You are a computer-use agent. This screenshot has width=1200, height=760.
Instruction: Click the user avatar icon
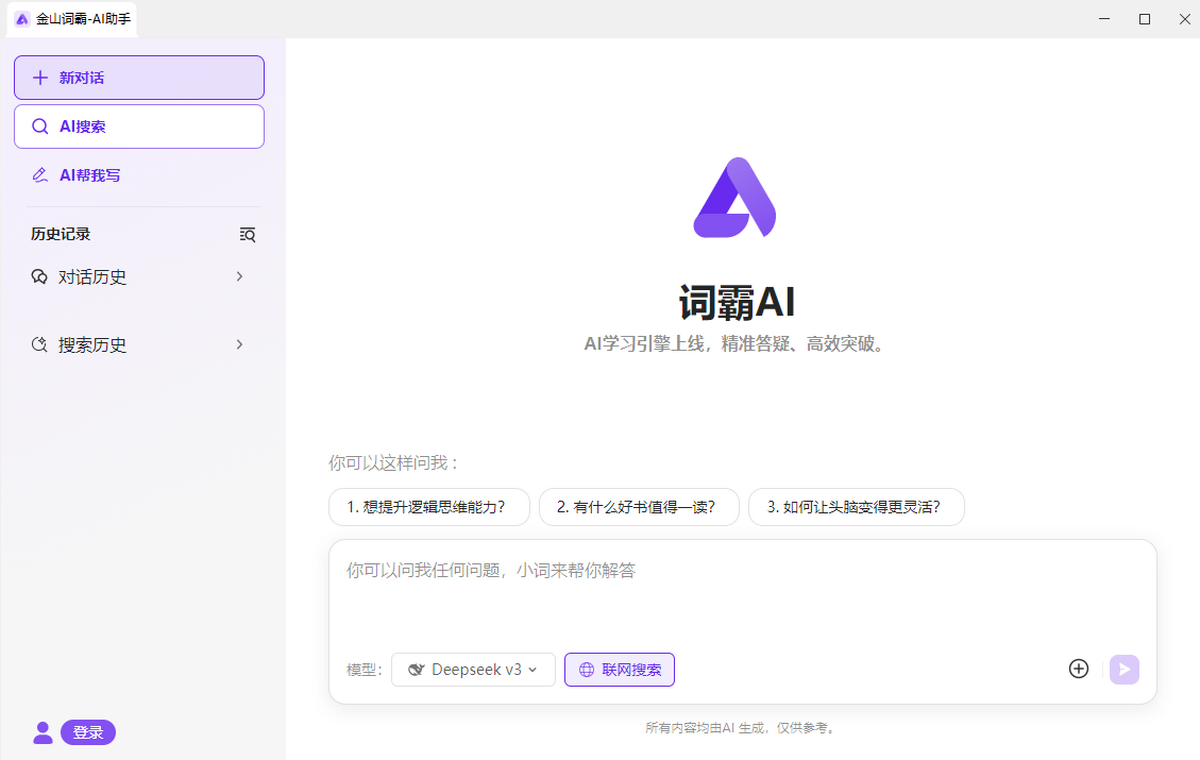tap(43, 732)
